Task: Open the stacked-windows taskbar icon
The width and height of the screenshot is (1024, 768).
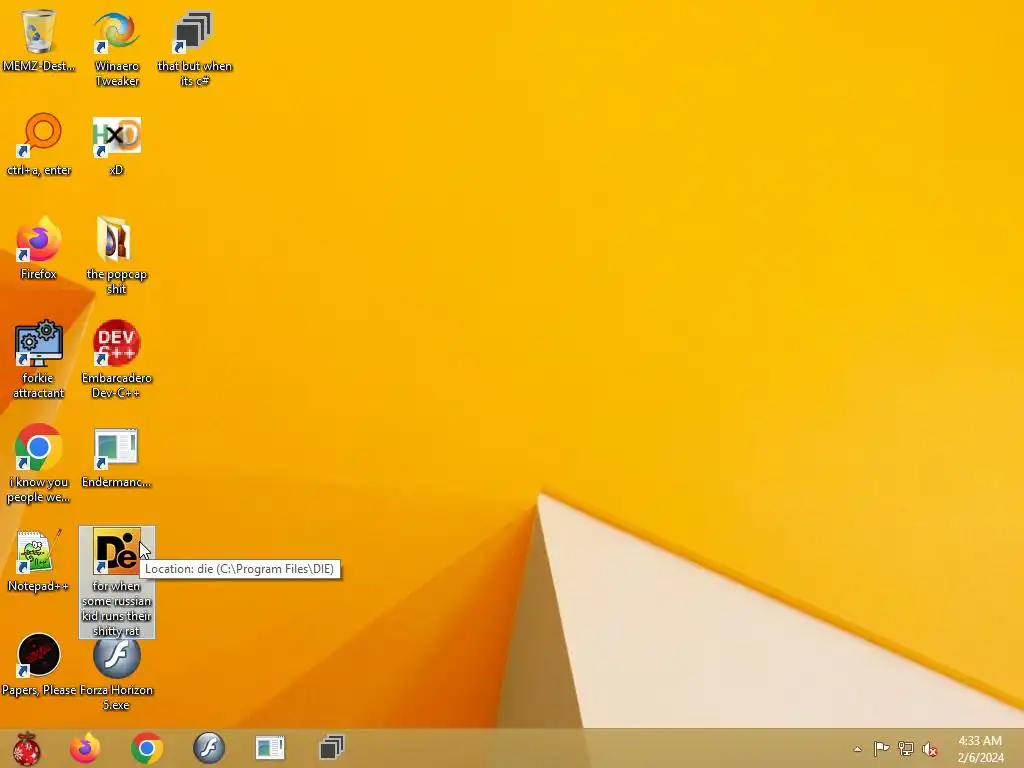Action: [332, 748]
